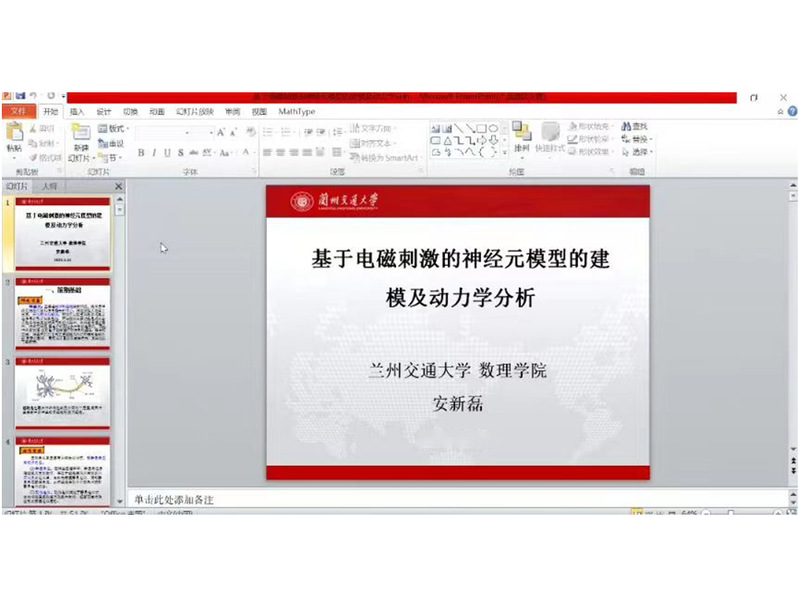
Task: Toggle underline formatting
Action: click(167, 153)
